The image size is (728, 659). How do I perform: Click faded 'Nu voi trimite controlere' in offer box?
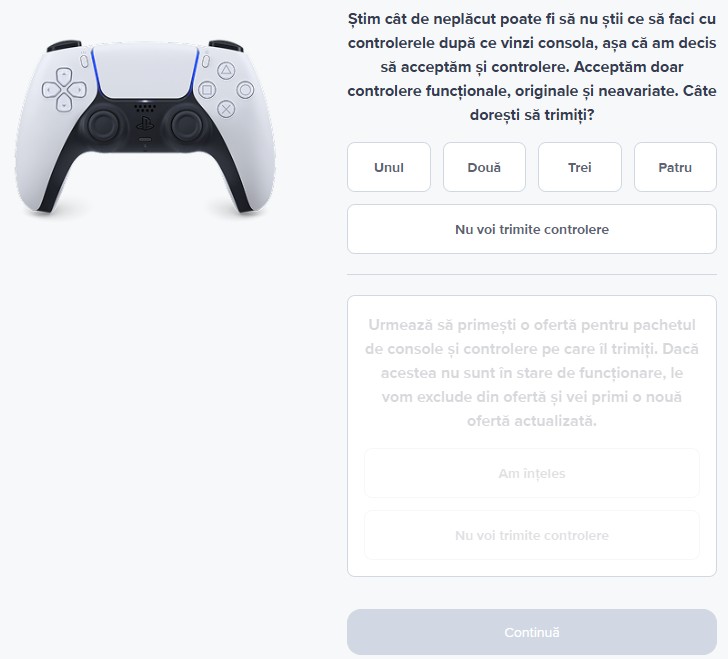(x=532, y=535)
